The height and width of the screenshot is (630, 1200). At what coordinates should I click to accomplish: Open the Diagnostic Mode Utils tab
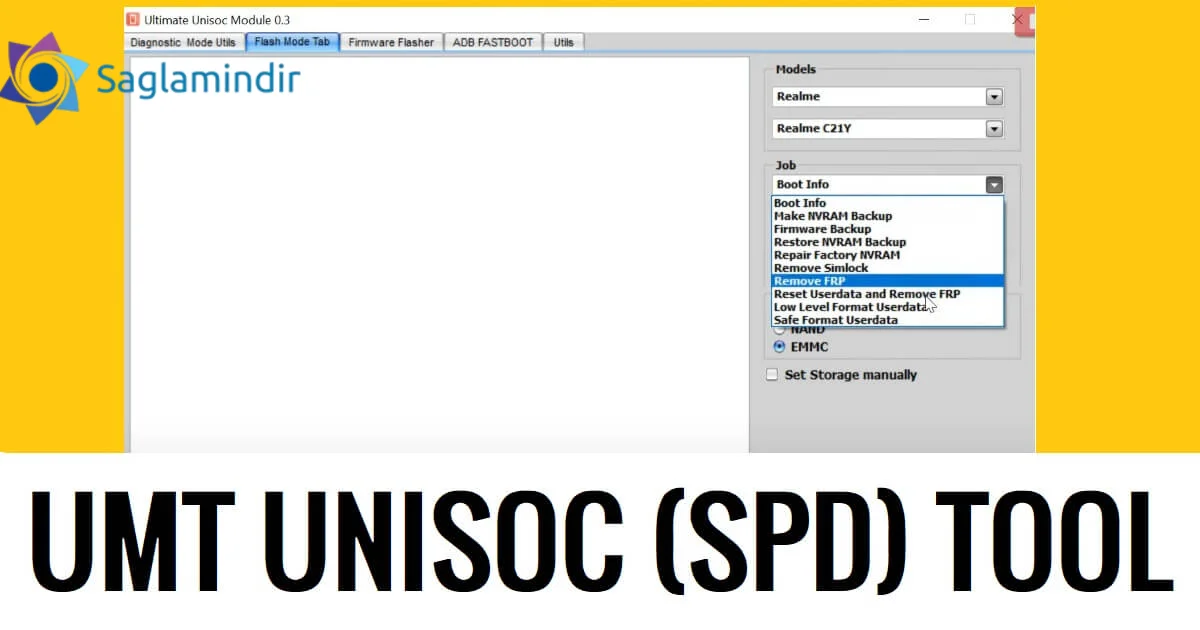184,42
